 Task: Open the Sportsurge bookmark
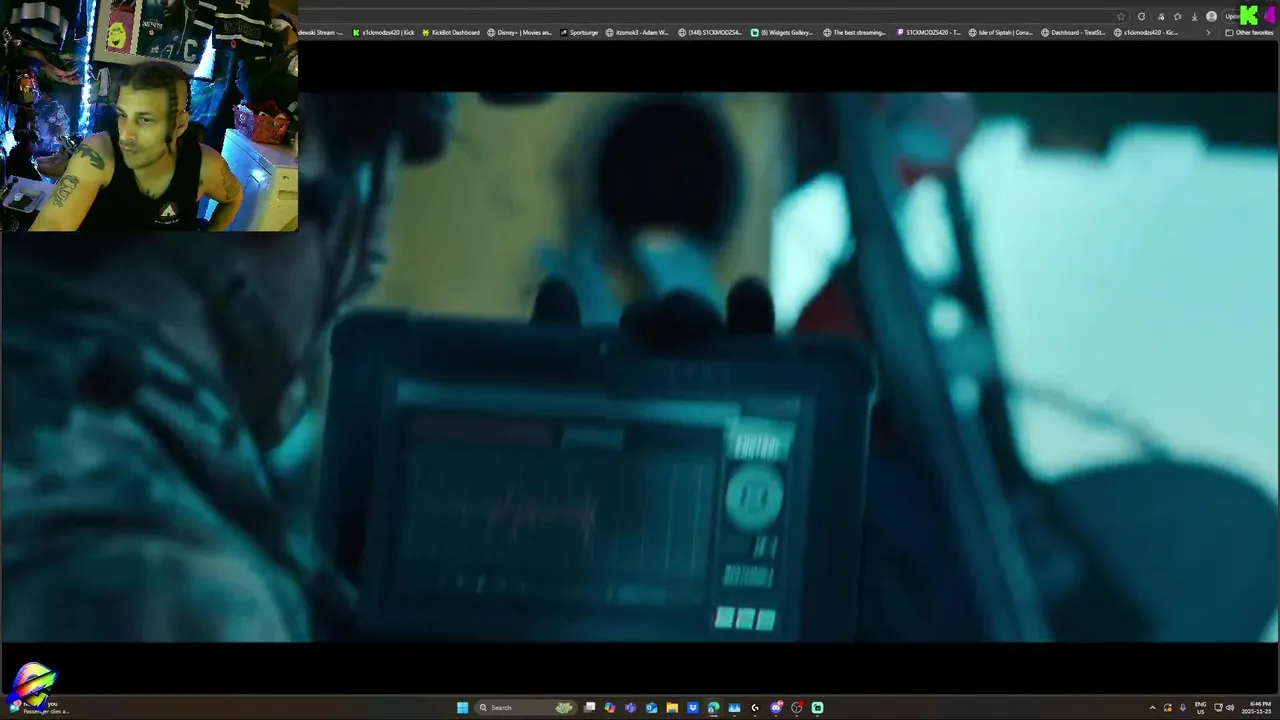[x=579, y=32]
